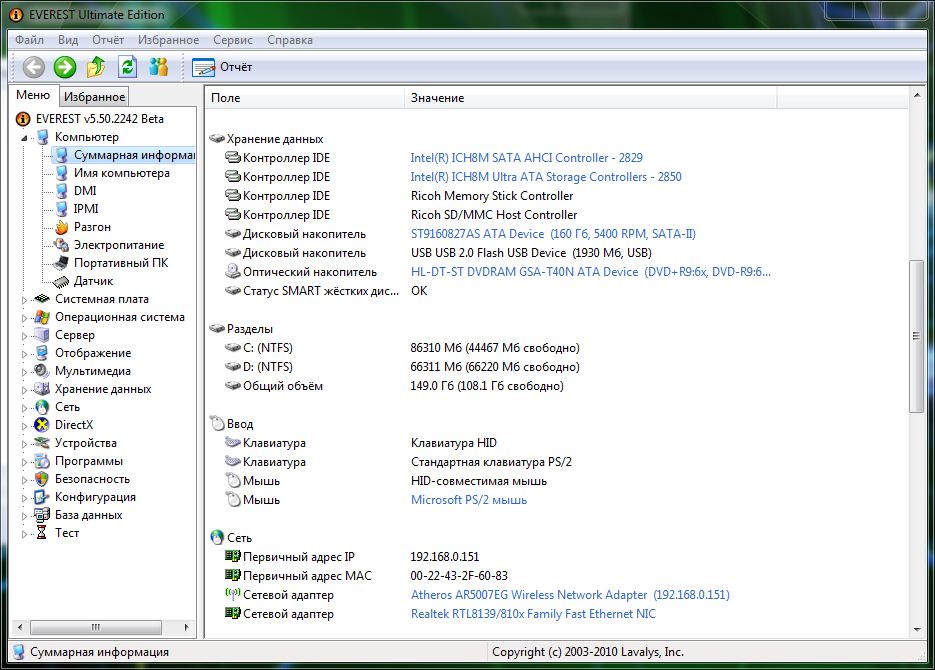Click the Программы icon in the tree

coord(42,461)
